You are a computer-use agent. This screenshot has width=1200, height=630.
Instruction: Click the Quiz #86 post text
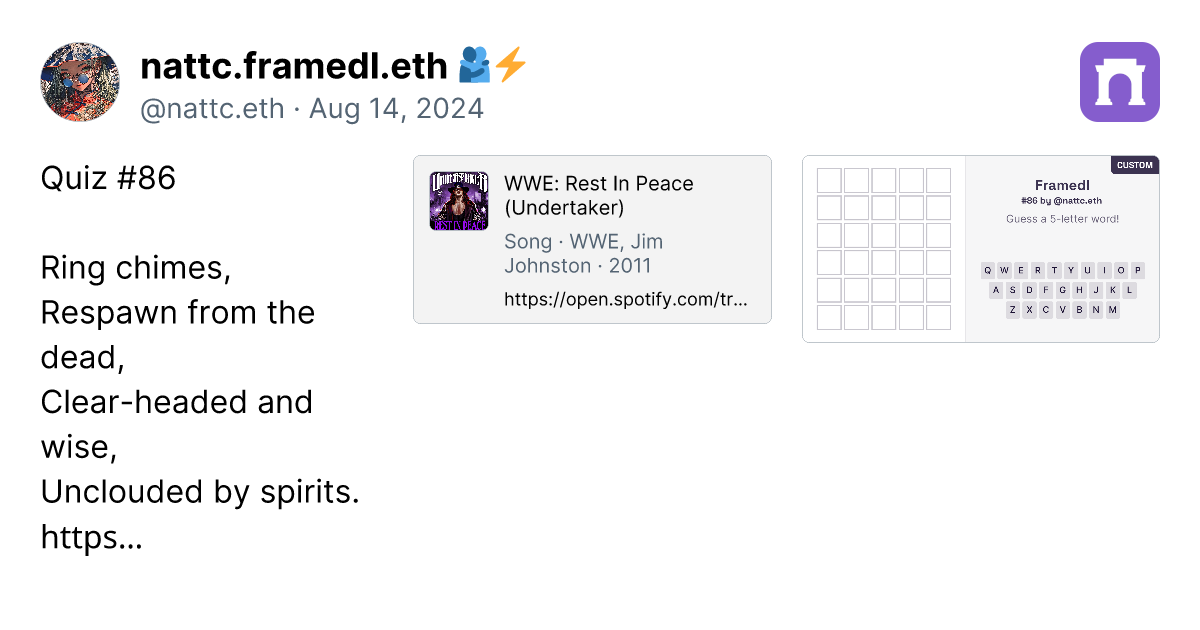[x=108, y=178]
